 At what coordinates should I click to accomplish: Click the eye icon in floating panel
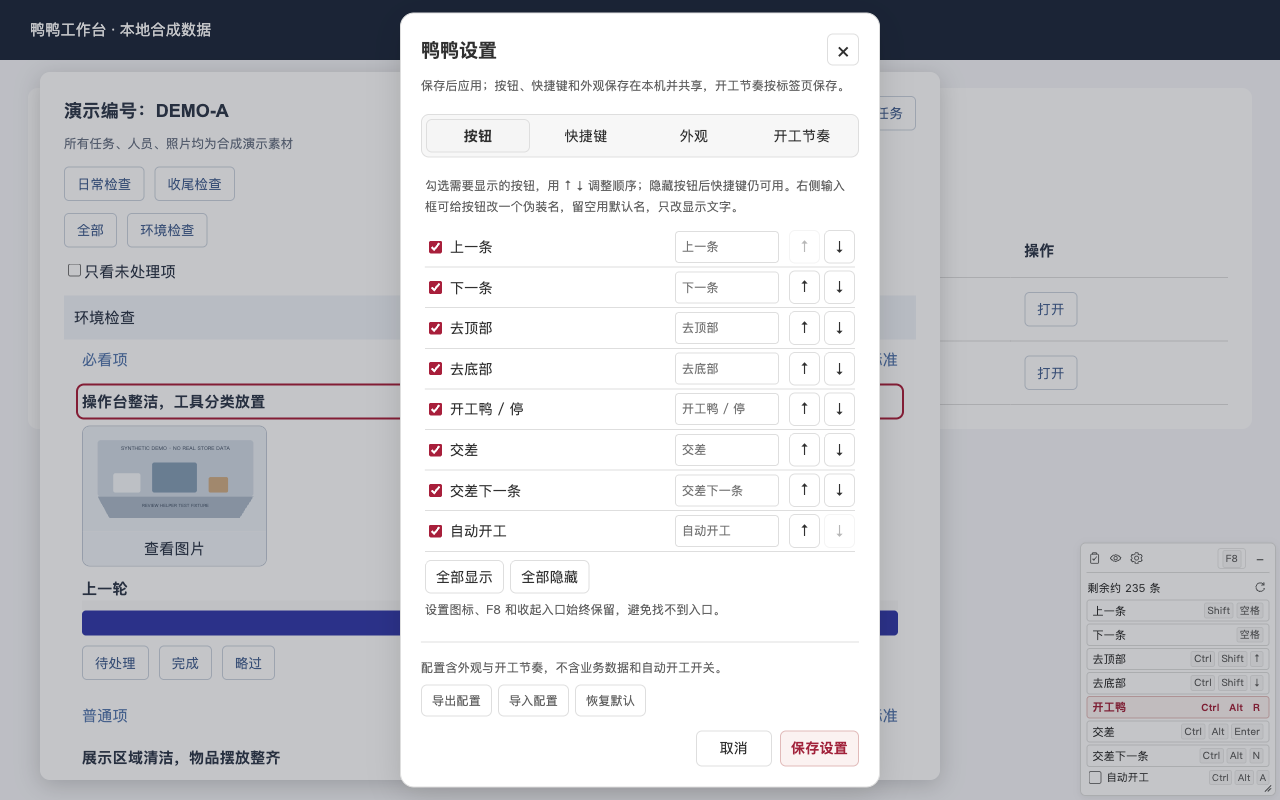click(1116, 558)
